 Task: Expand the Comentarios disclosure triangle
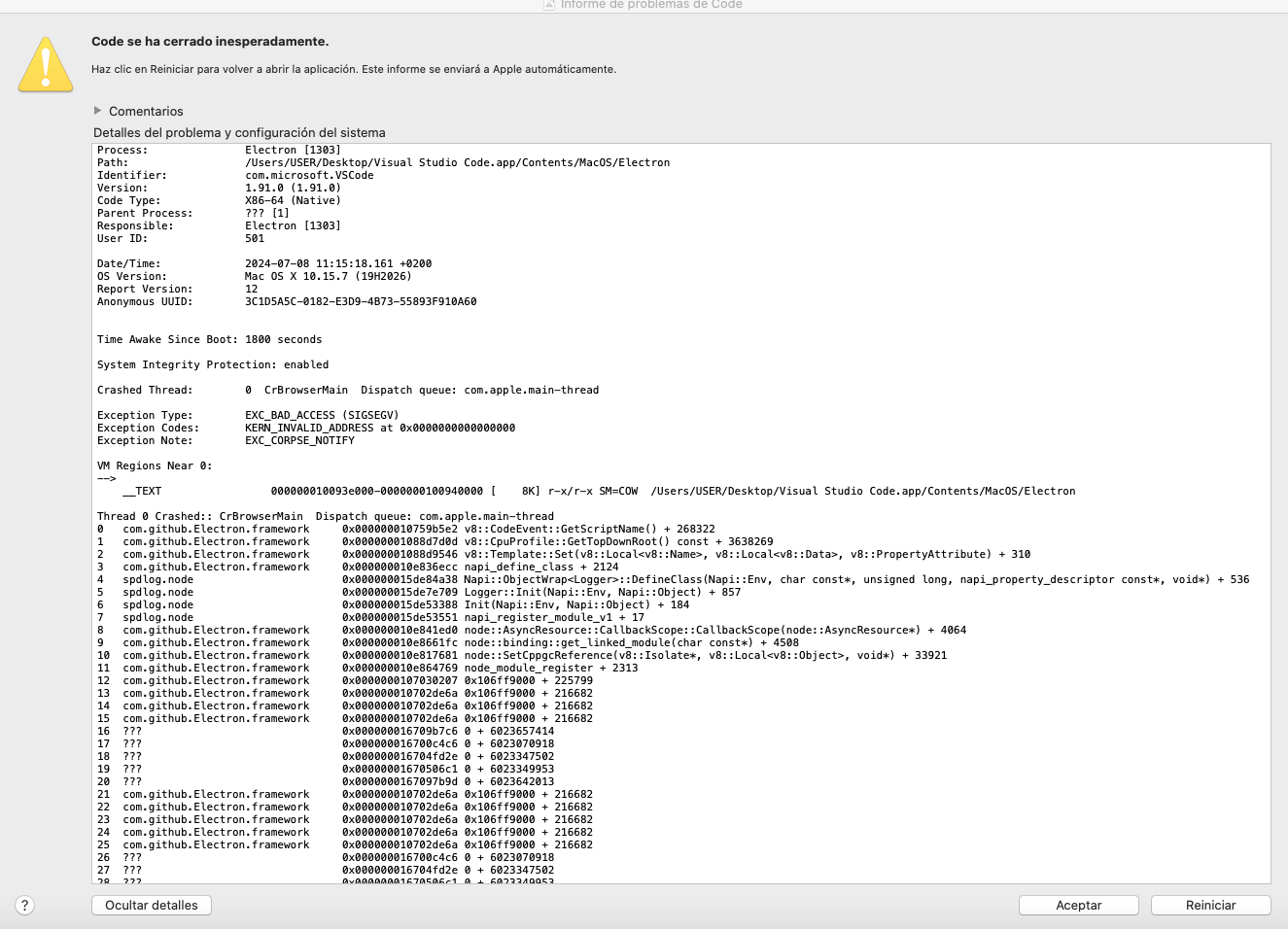coord(97,111)
